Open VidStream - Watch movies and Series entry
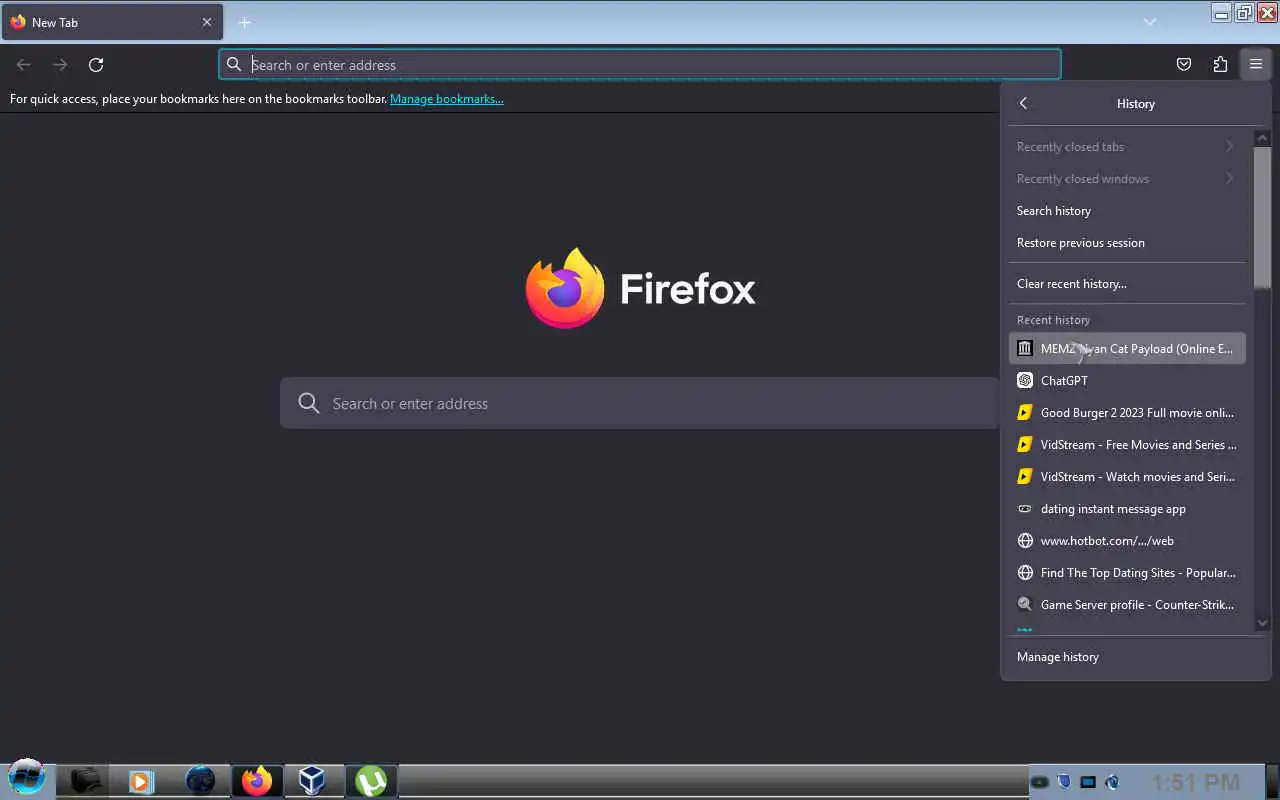Viewport: 1280px width, 800px height. [x=1127, y=477]
